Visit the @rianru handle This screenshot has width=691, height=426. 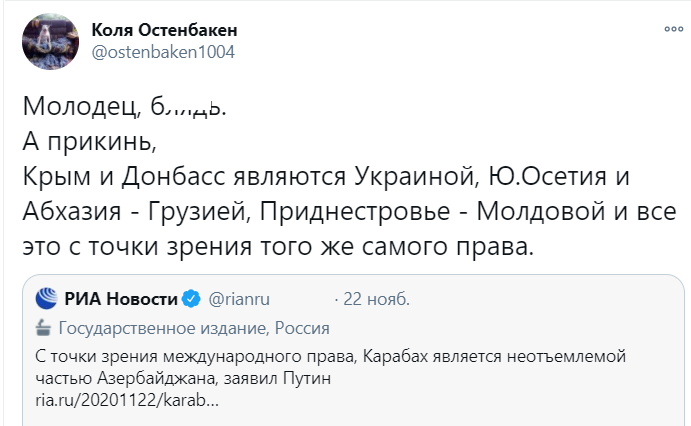238,299
